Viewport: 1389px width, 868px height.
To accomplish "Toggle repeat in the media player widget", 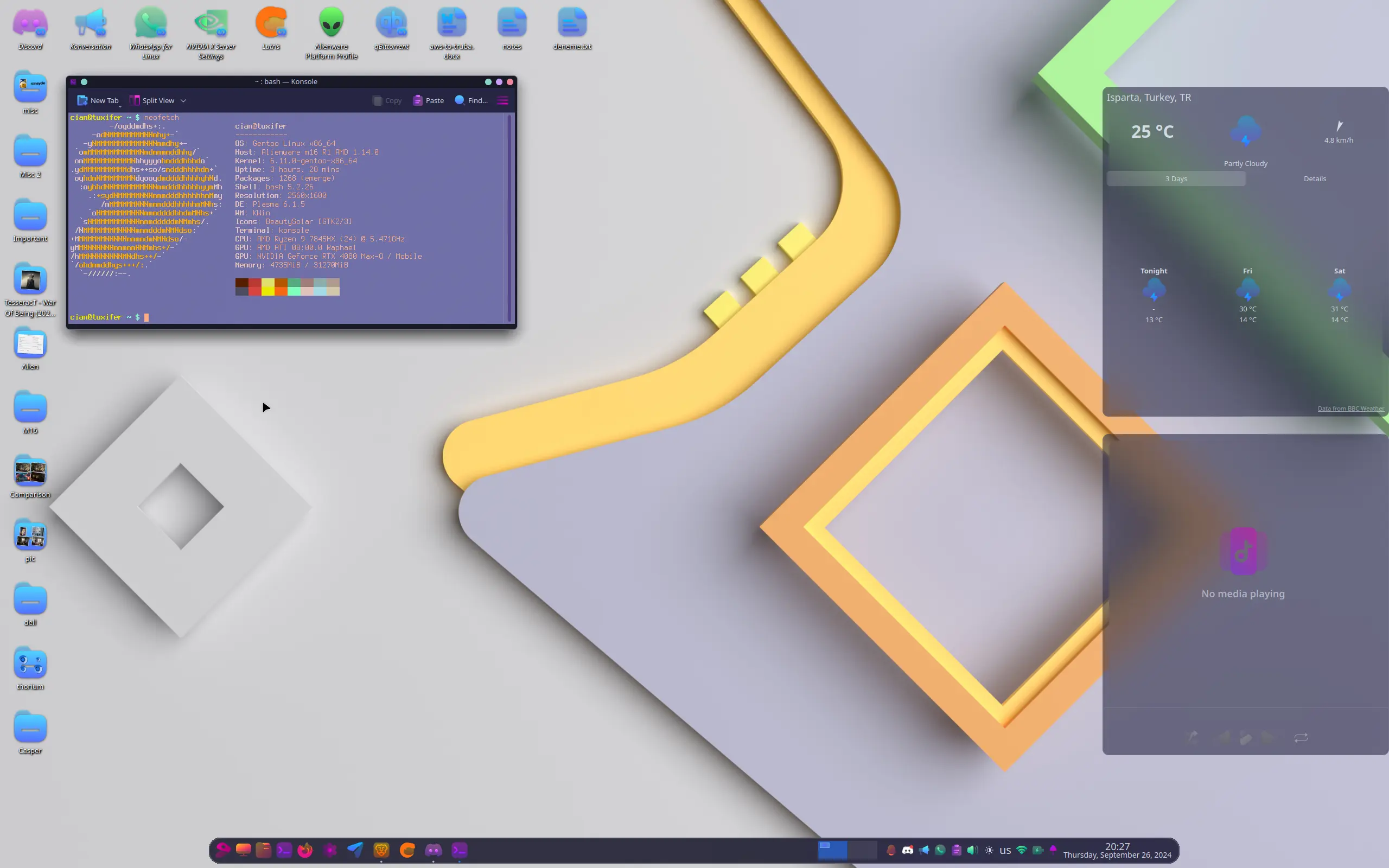I will tap(1301, 738).
